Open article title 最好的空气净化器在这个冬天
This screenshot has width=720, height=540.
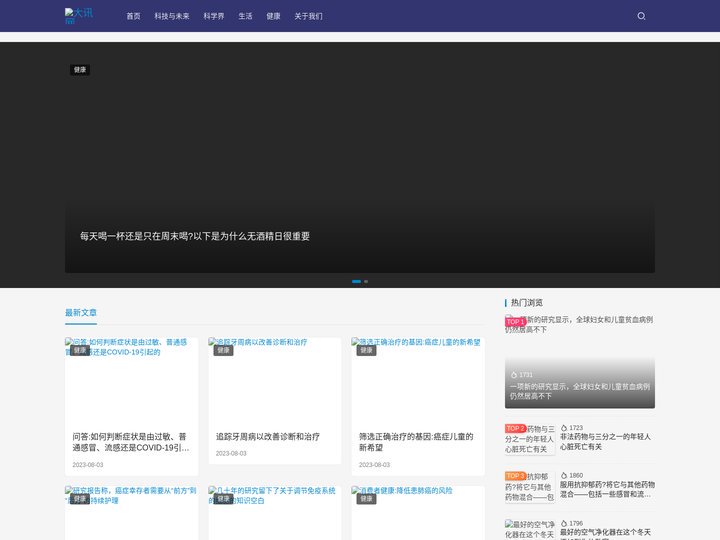click(x=605, y=533)
